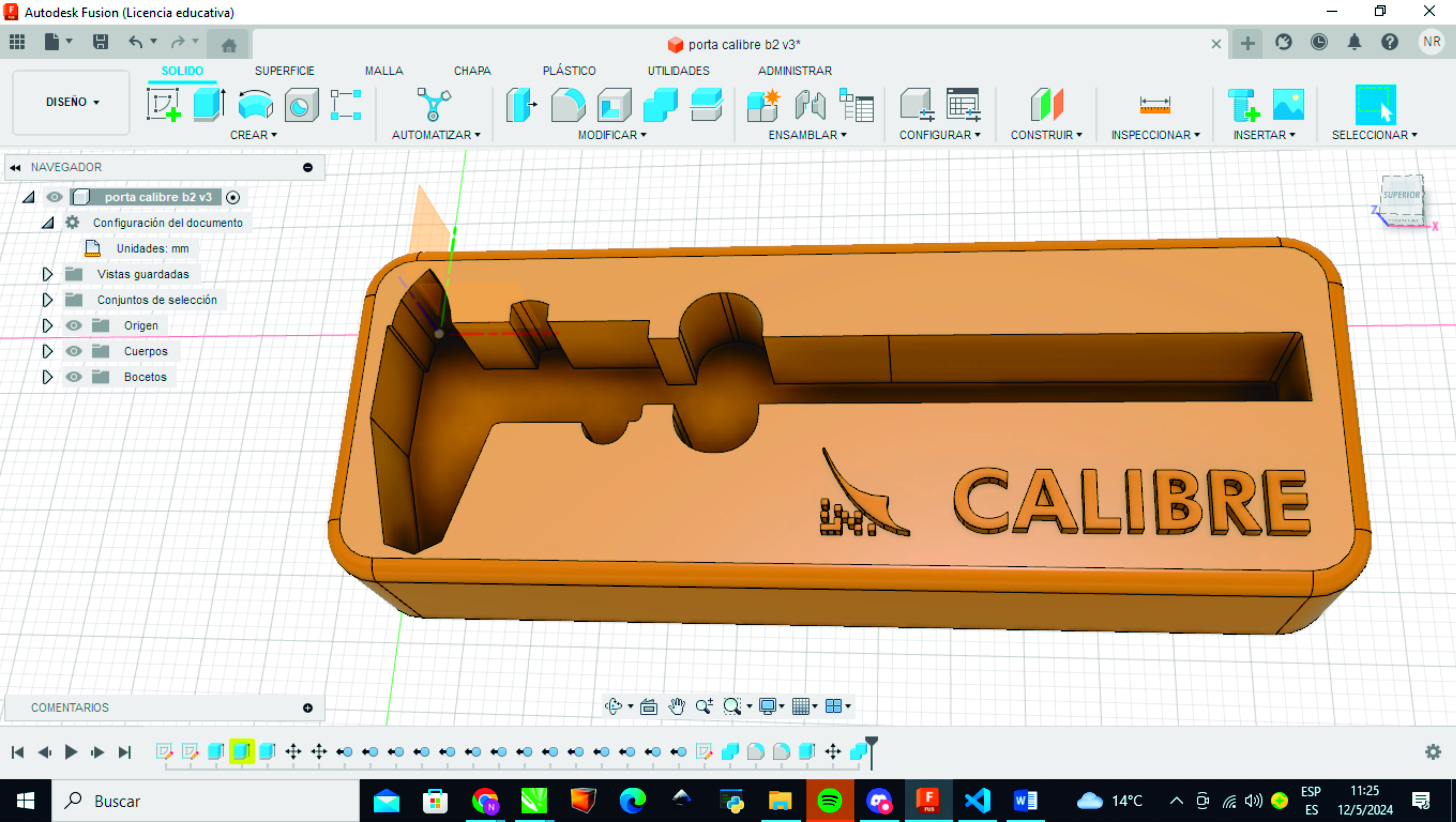Expand the Cuerpos tree node

pyautogui.click(x=48, y=351)
